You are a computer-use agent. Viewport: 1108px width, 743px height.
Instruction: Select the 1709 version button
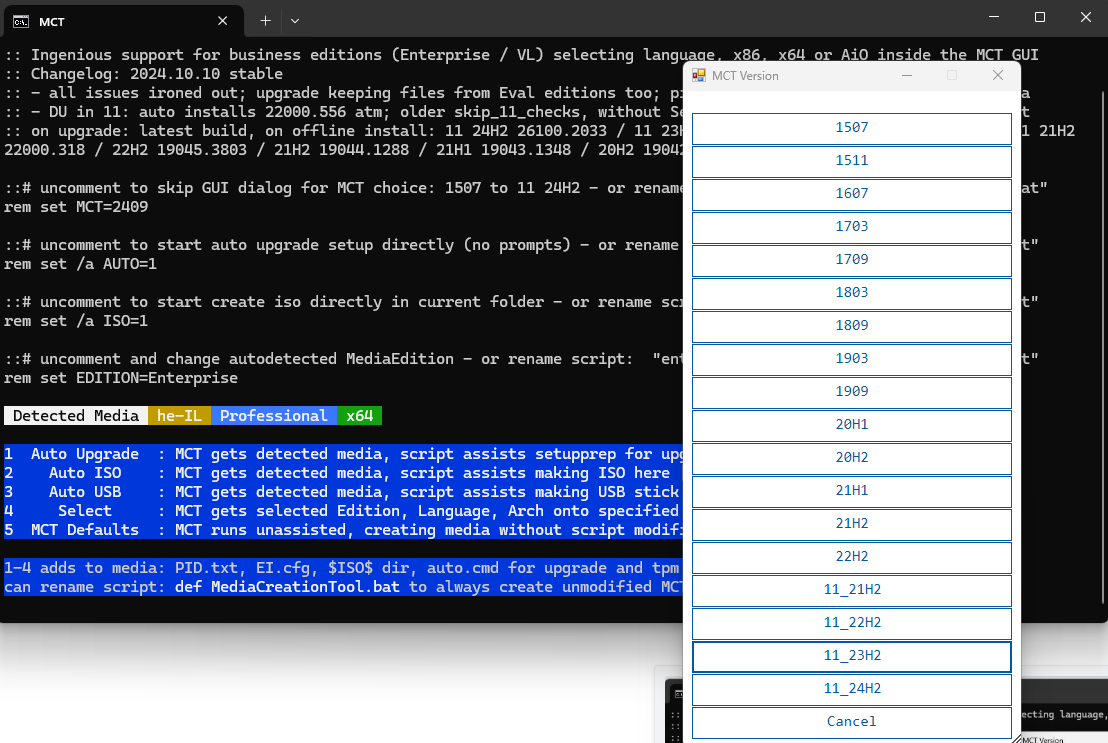click(851, 260)
